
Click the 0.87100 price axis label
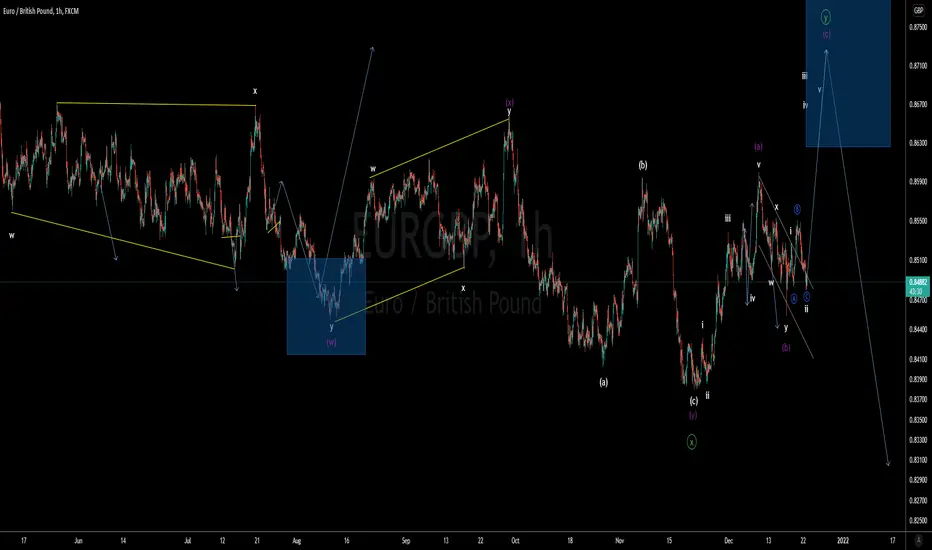pos(918,66)
